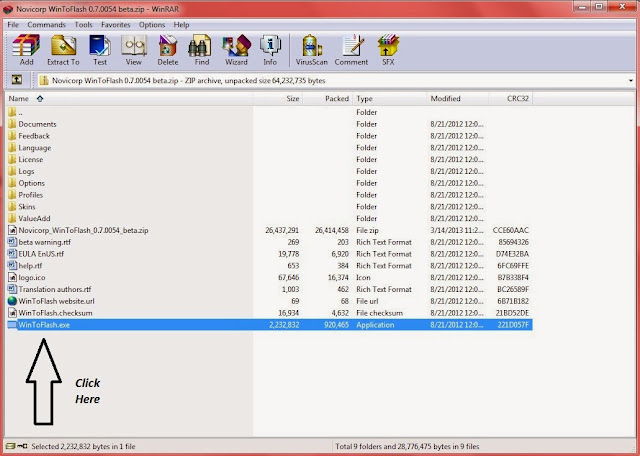Select the parent folder '..' row
This screenshot has width=640, height=456.
269,112
